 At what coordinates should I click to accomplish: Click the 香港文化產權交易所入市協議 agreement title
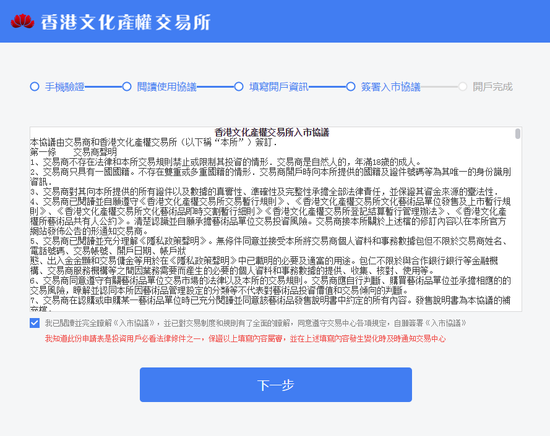272,132
